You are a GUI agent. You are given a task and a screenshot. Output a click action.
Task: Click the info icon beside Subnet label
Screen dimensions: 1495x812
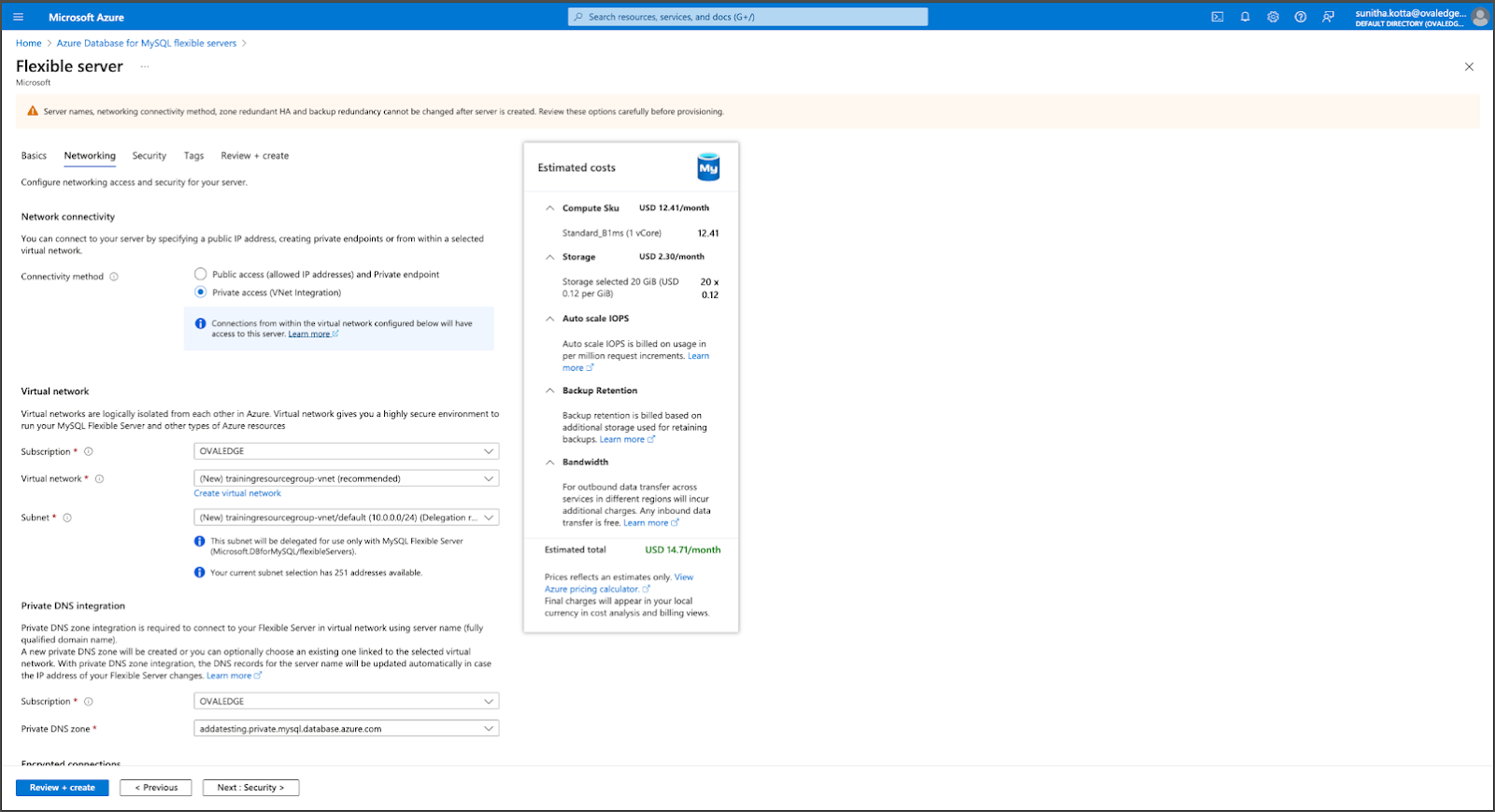tap(67, 518)
